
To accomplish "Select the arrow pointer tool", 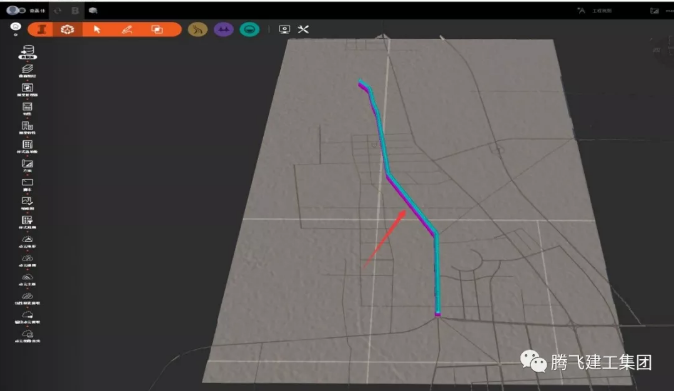I will click(97, 29).
